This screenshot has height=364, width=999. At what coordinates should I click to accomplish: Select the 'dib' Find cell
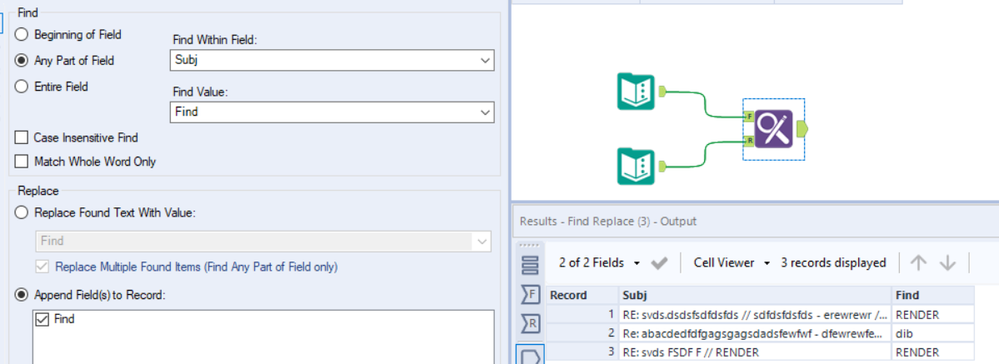932,333
